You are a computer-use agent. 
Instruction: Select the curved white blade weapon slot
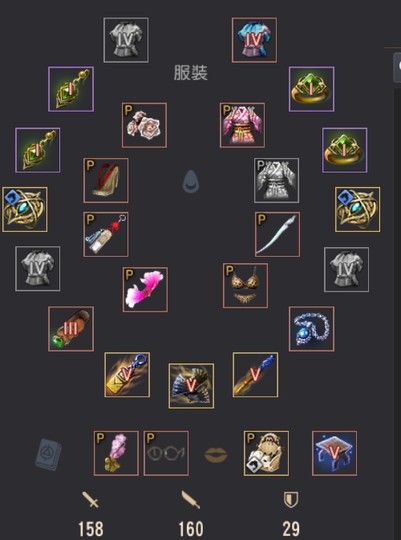tap(277, 234)
